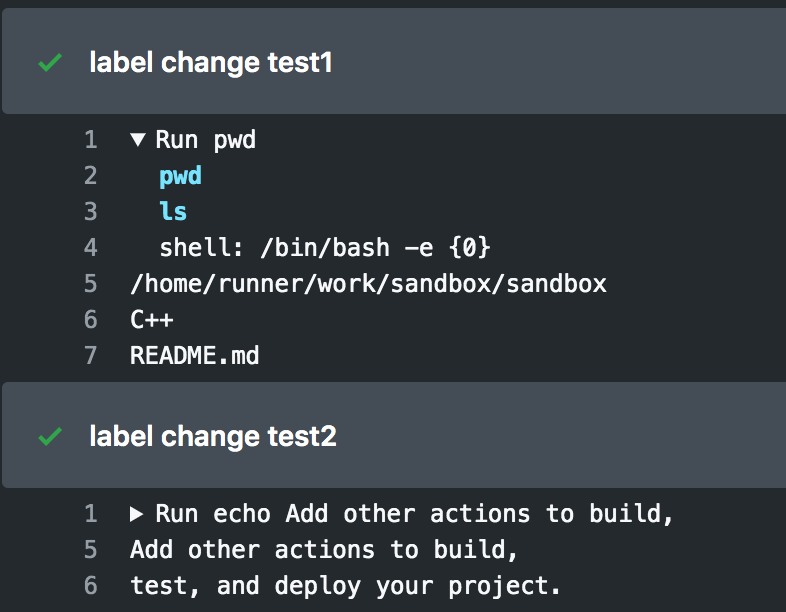
Task: Click the shell: /bin/bash -e {0} line
Action: tap(325, 248)
